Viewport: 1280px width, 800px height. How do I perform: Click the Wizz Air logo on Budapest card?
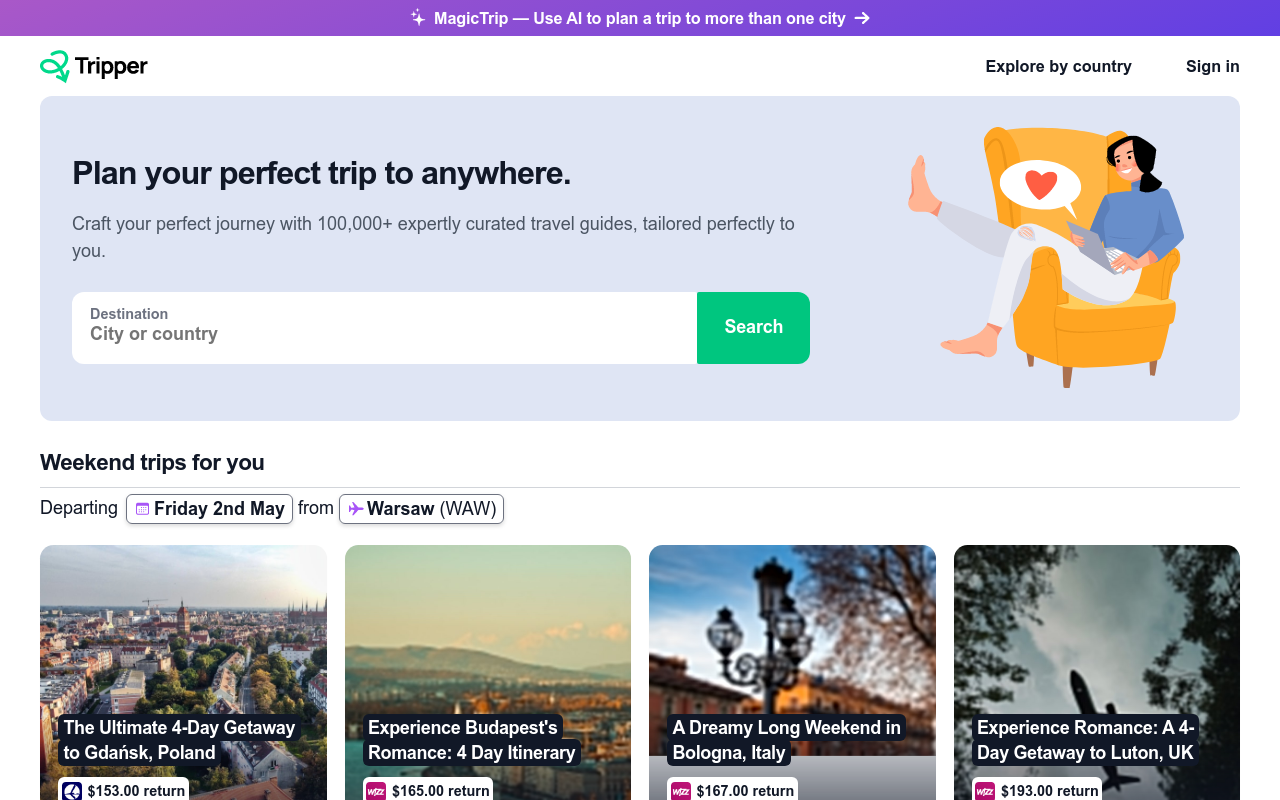(x=376, y=791)
